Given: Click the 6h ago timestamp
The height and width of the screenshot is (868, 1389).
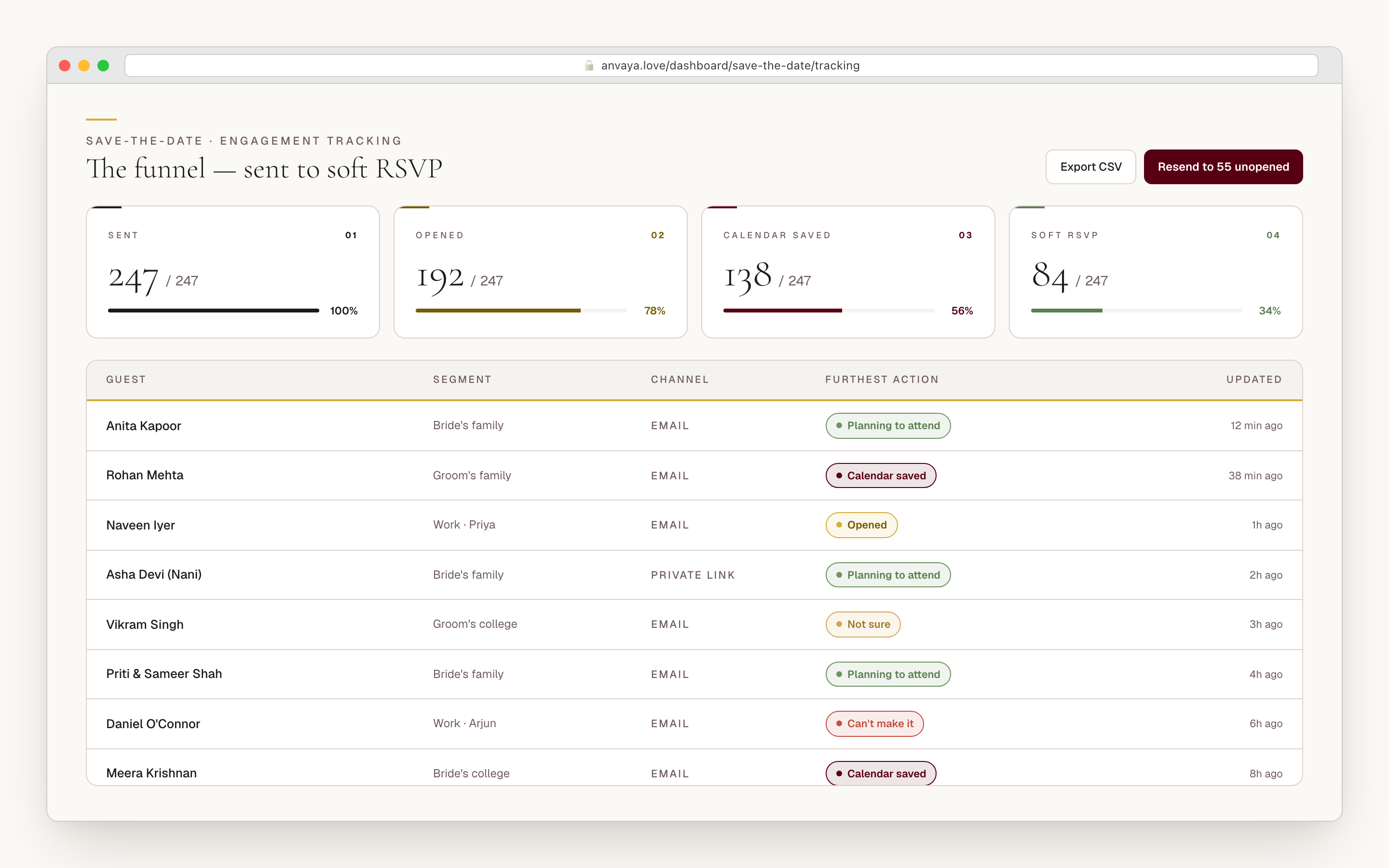Looking at the screenshot, I should [1266, 724].
